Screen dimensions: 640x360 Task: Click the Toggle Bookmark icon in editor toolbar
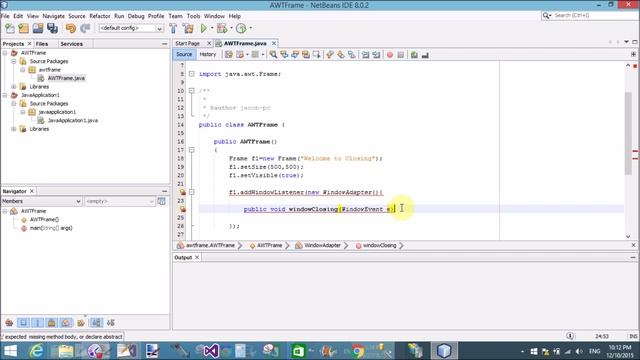[352, 55]
